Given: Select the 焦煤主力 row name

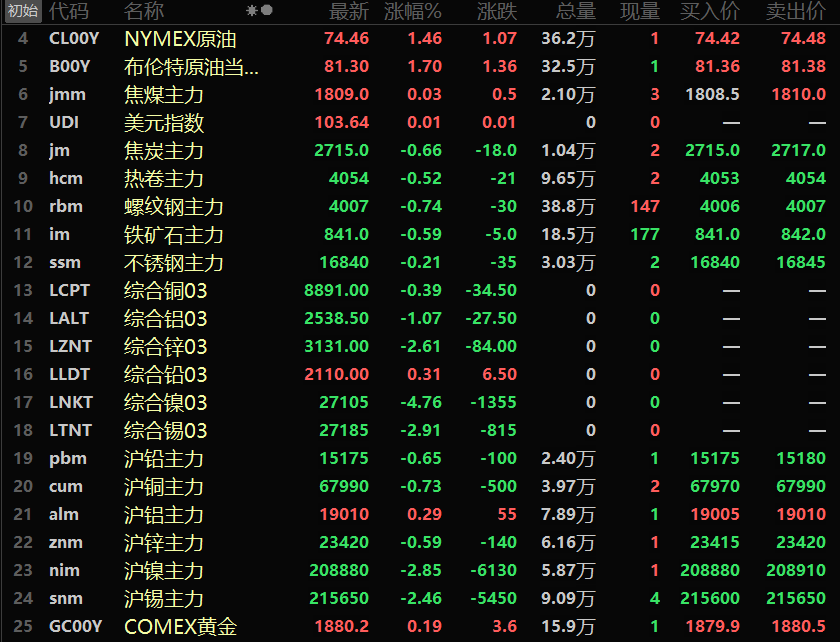Looking at the screenshot, I should (163, 94).
